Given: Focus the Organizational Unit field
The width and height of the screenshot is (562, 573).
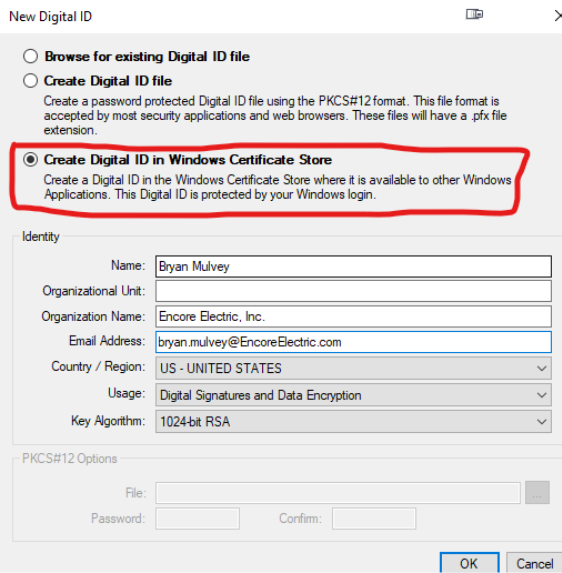Looking at the screenshot, I should (353, 291).
